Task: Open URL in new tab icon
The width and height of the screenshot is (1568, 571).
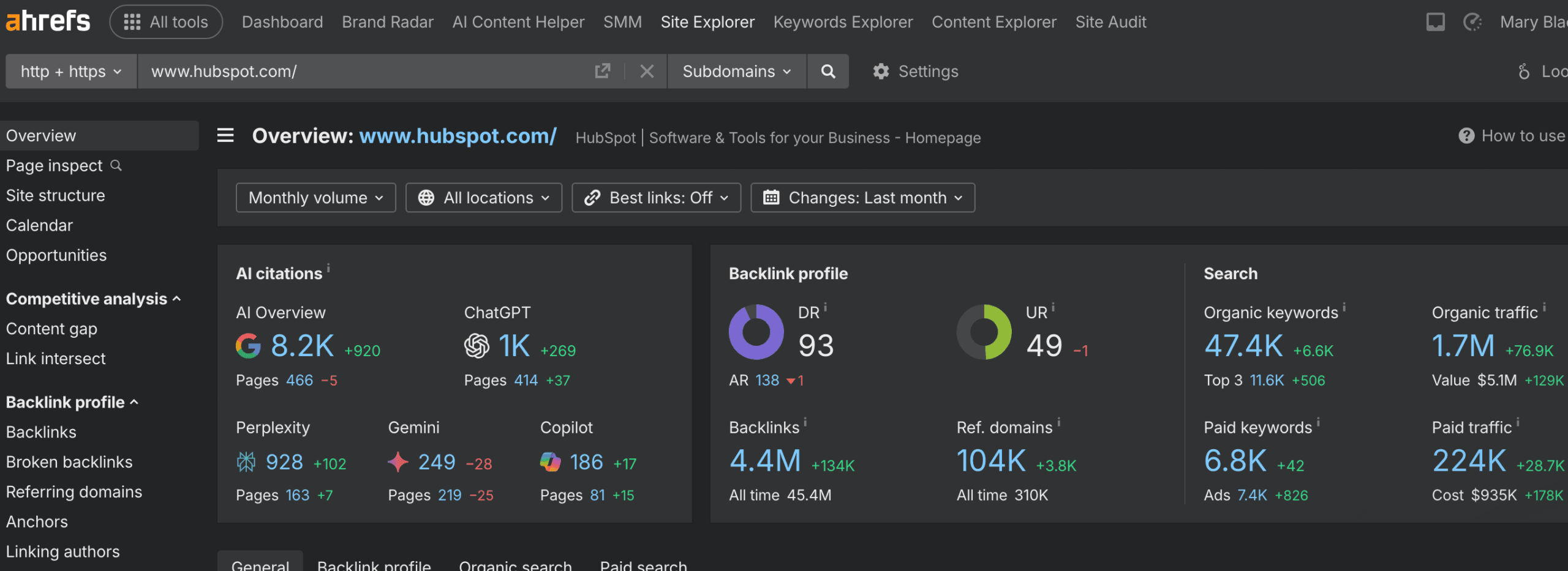Action: point(603,72)
